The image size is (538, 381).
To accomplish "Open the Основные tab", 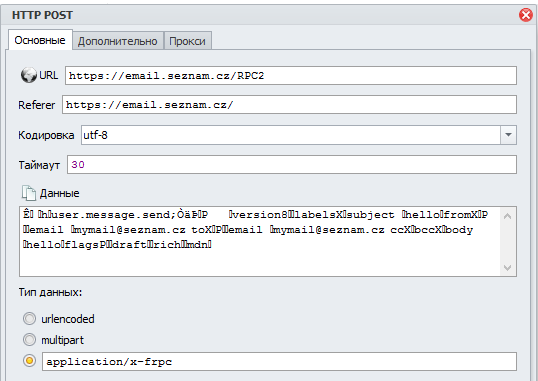I will pos(40,40).
